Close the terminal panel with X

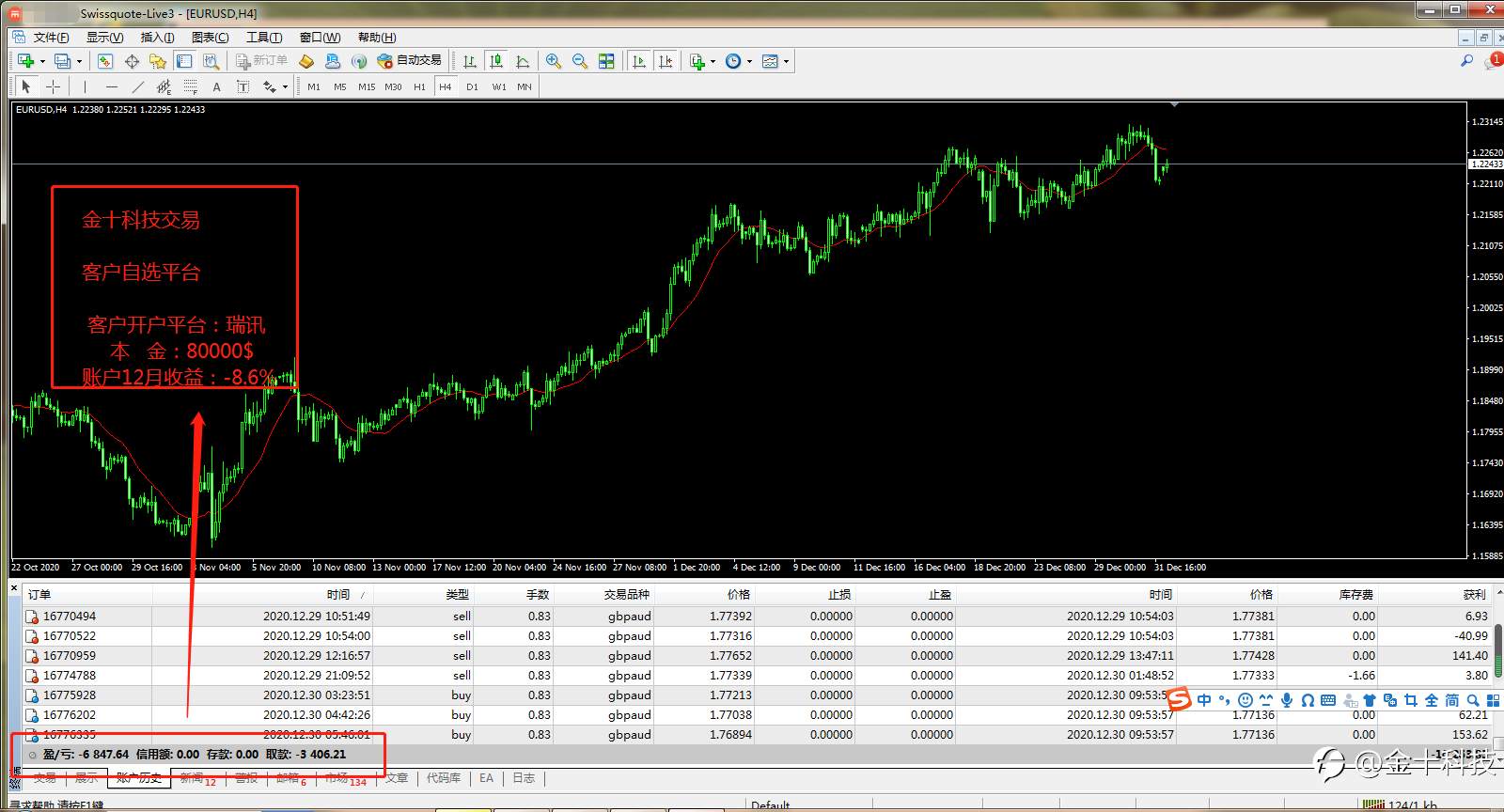pyautogui.click(x=14, y=589)
